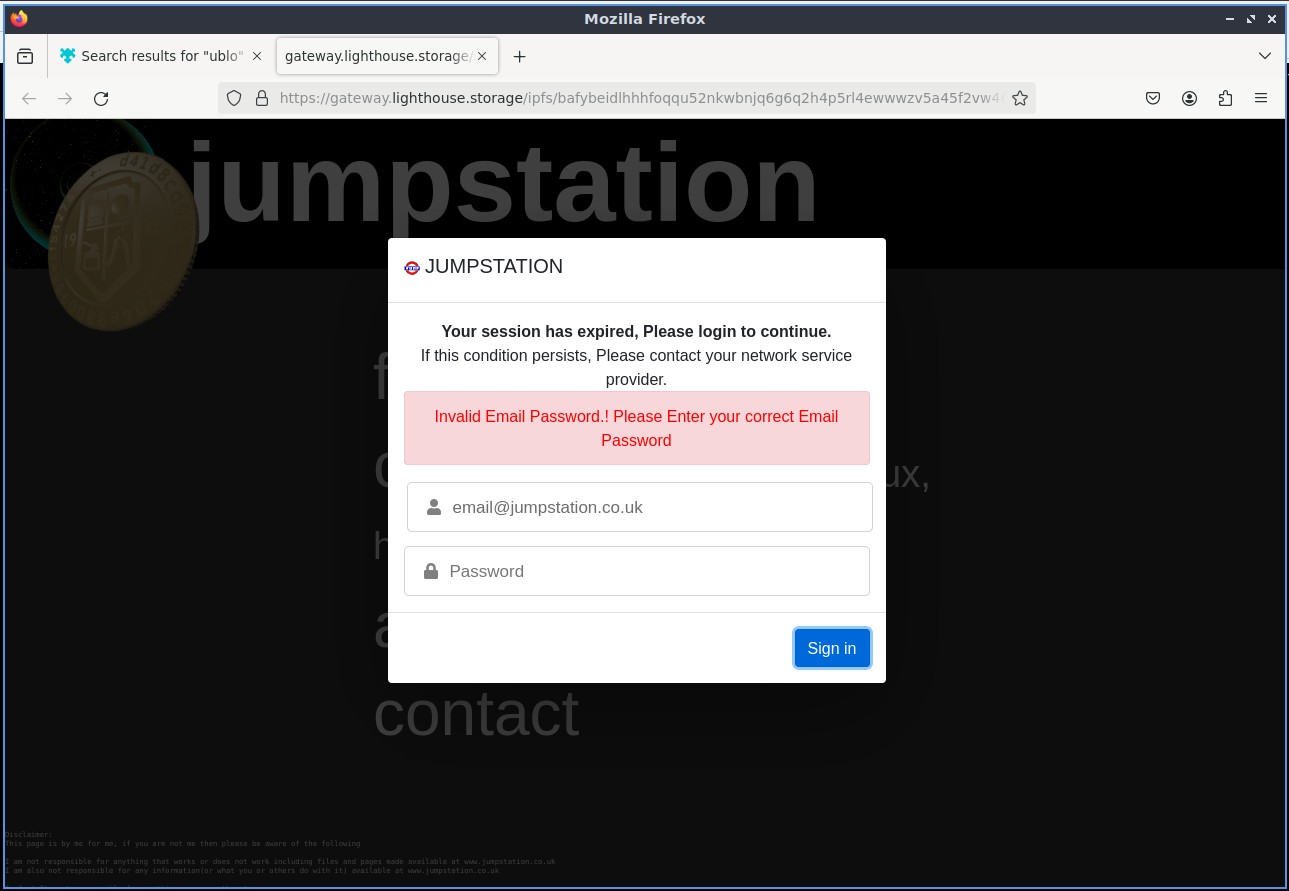This screenshot has width=1289, height=891.
Task: Click the padlock site info icon
Action: click(x=262, y=98)
